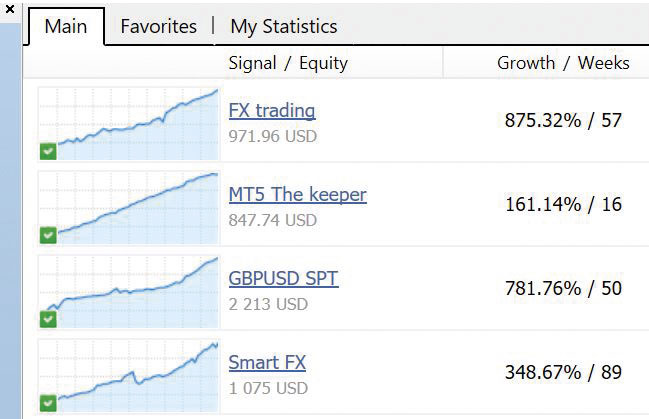Select the 875.32% / 57 growth cell
The image size is (649, 419).
tap(563, 121)
